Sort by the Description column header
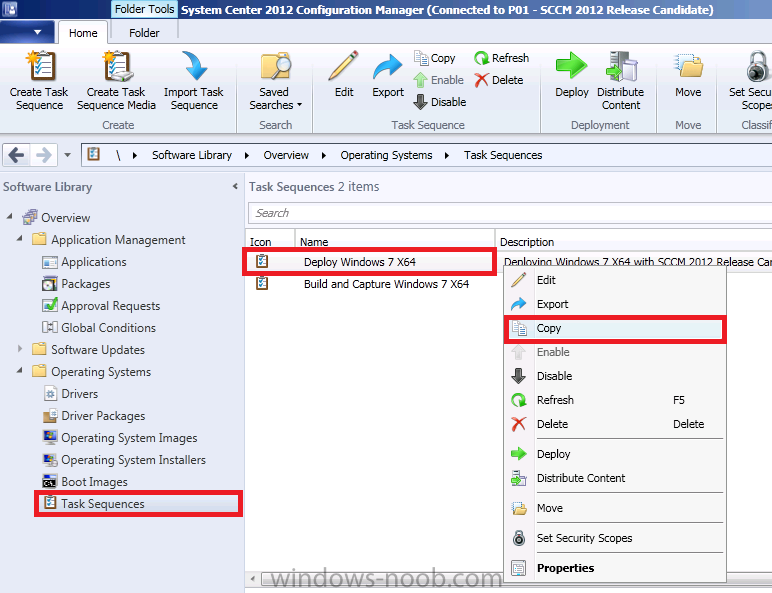Screen dimensions: 772x593 point(633,242)
